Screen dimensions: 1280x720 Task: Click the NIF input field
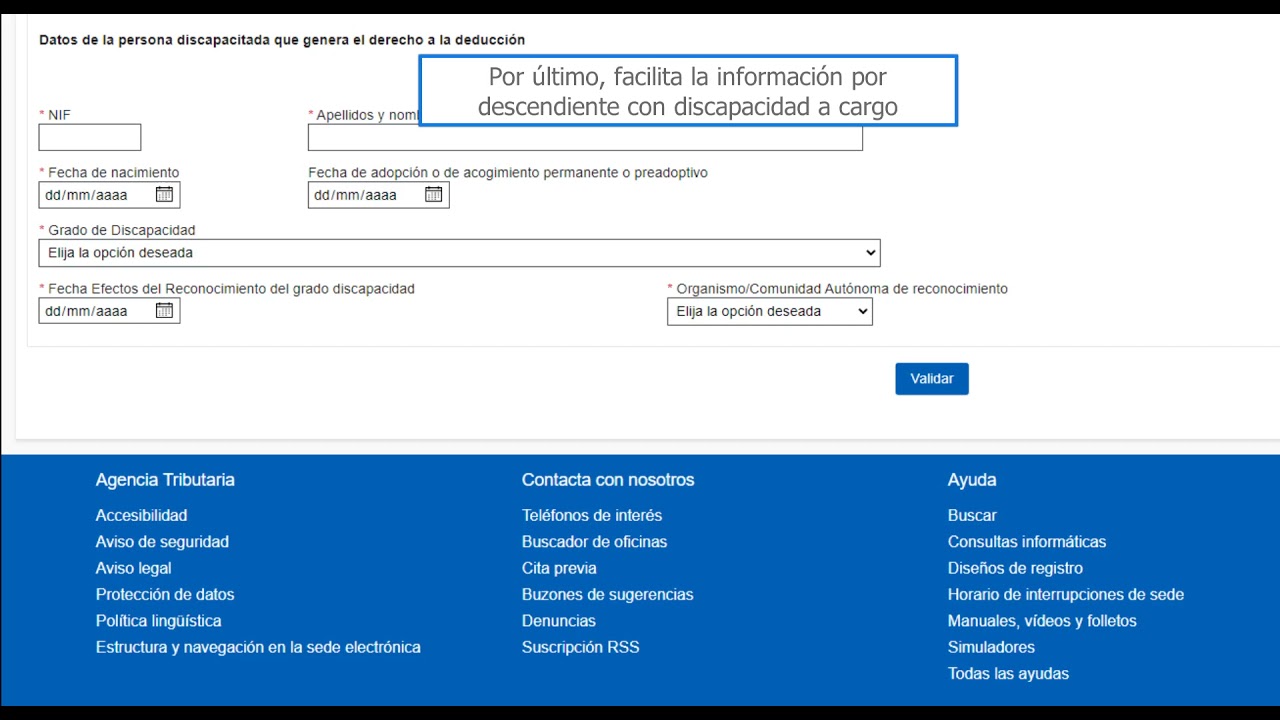[90, 138]
